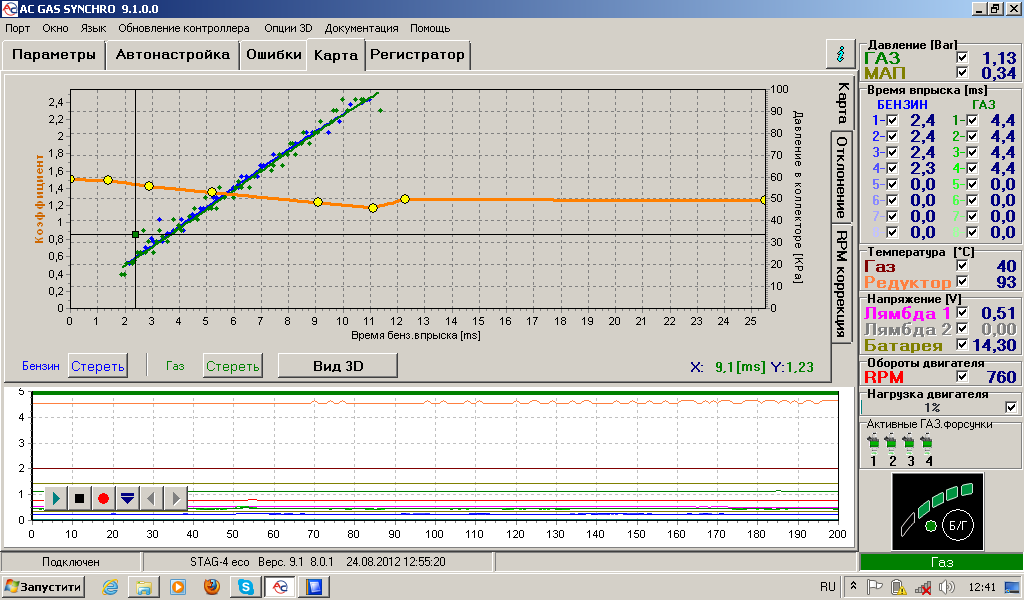
Task: Click the show desktop tray icon
Action: click(1012, 587)
